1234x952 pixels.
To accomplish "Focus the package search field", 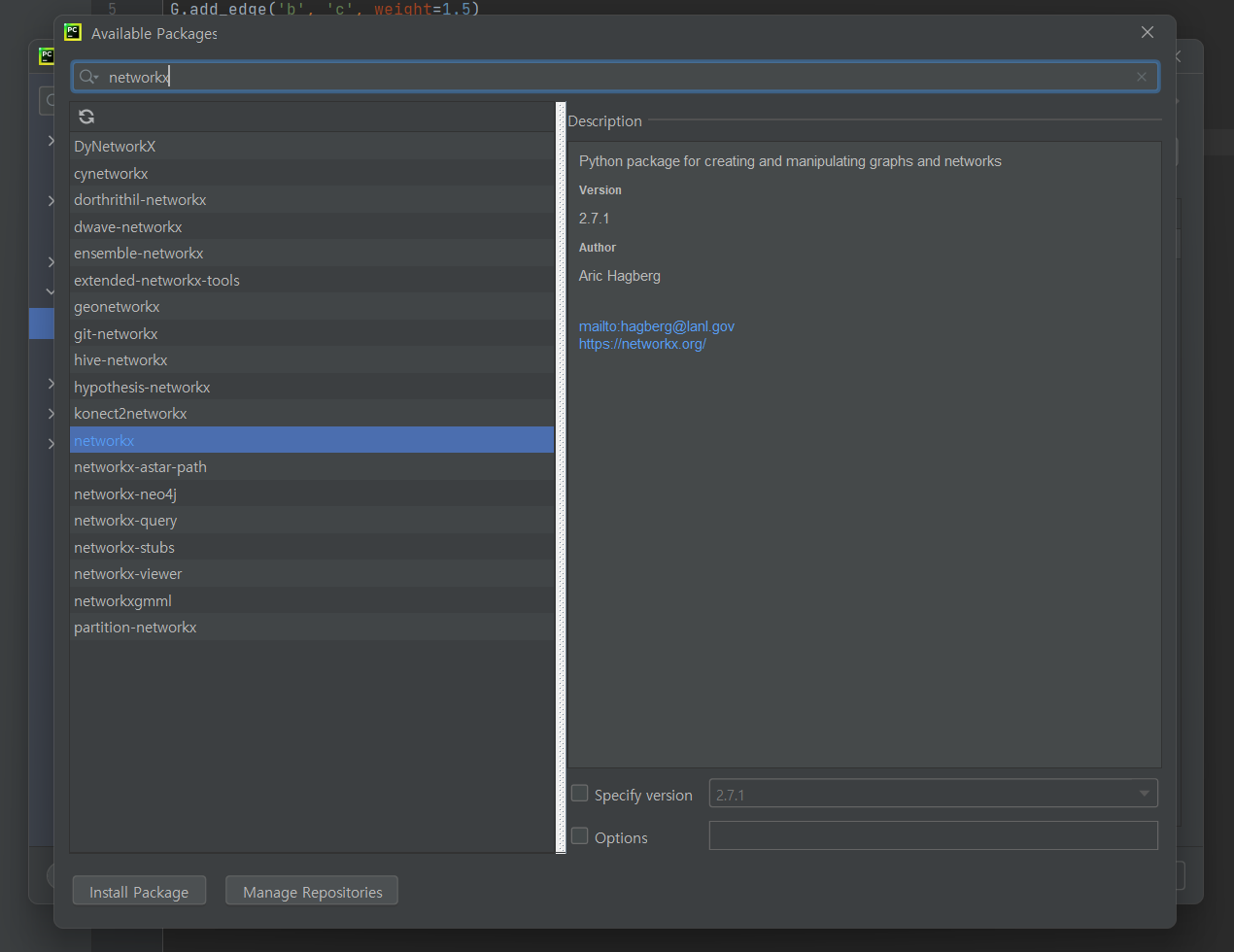I will tap(616, 77).
